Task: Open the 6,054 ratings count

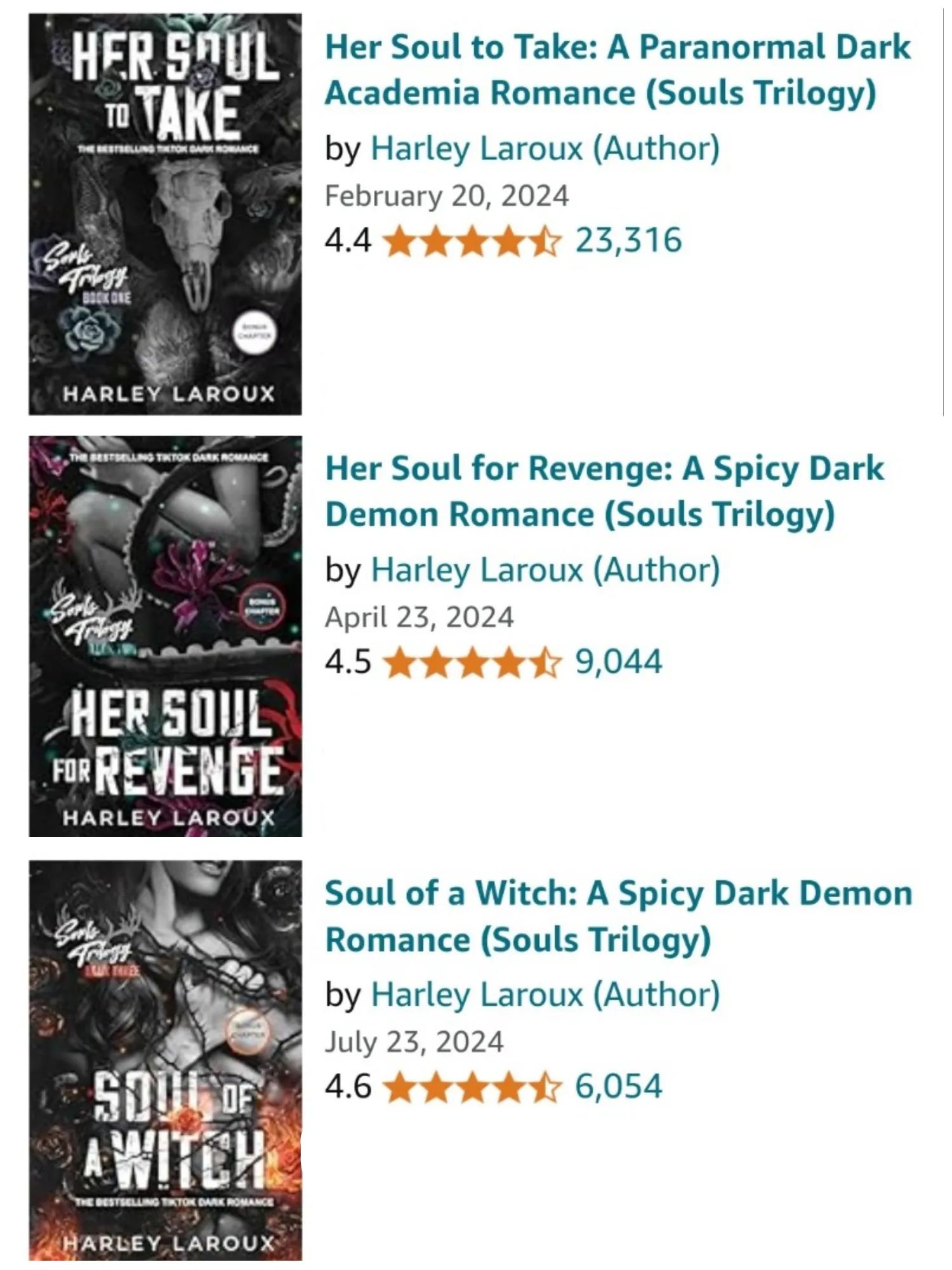Action: pos(619,1086)
